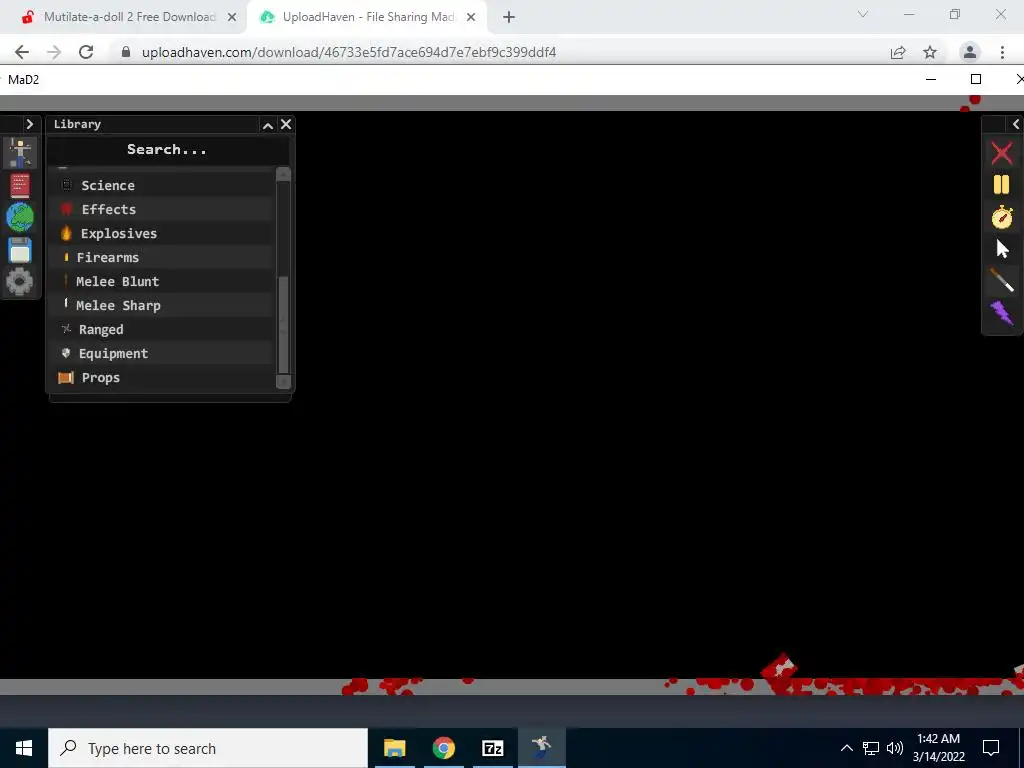Viewport: 1024px width, 768px height.
Task: Open Chrome profile avatar
Action: 970,52
